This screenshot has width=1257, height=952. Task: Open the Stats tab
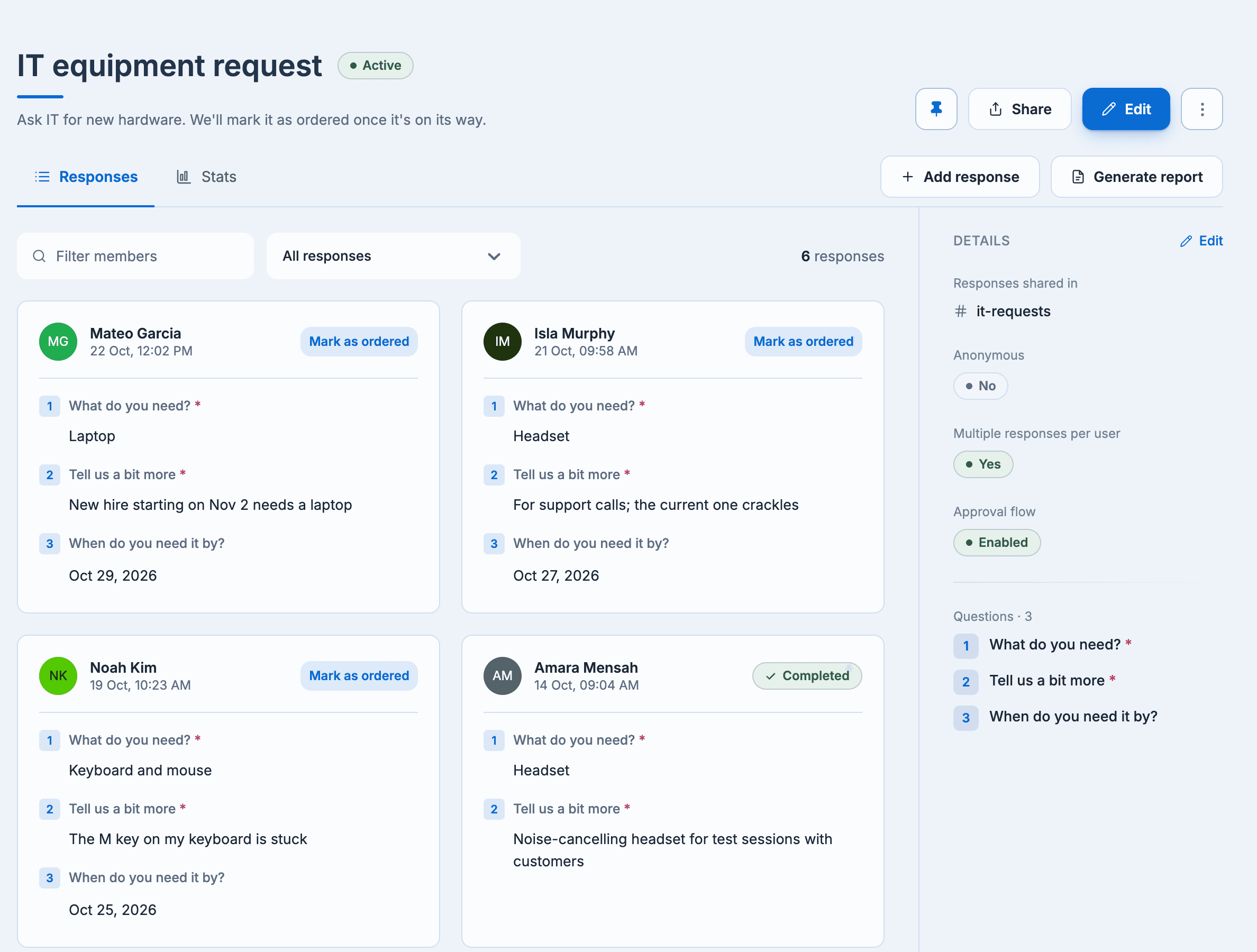point(206,177)
